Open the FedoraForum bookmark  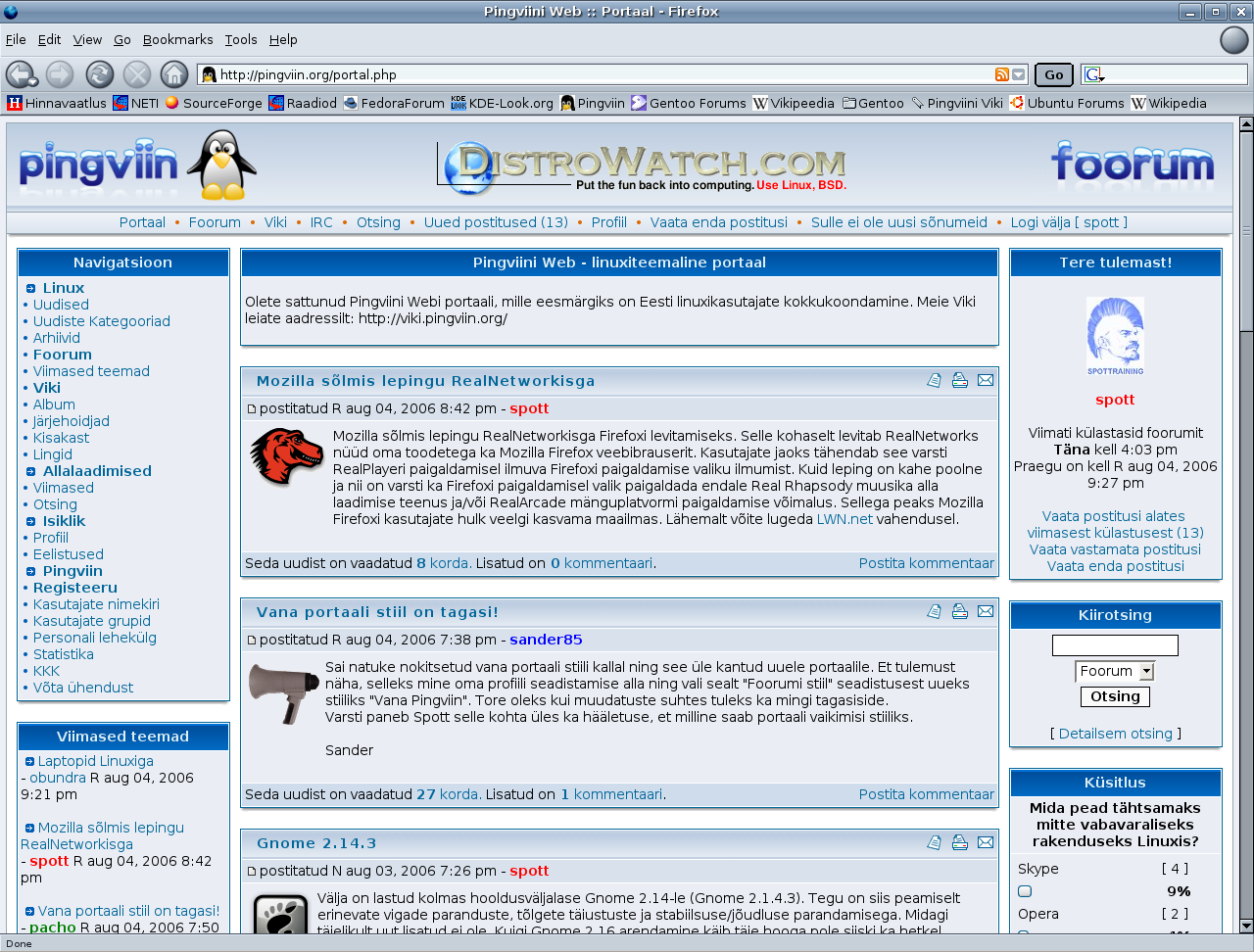click(394, 103)
